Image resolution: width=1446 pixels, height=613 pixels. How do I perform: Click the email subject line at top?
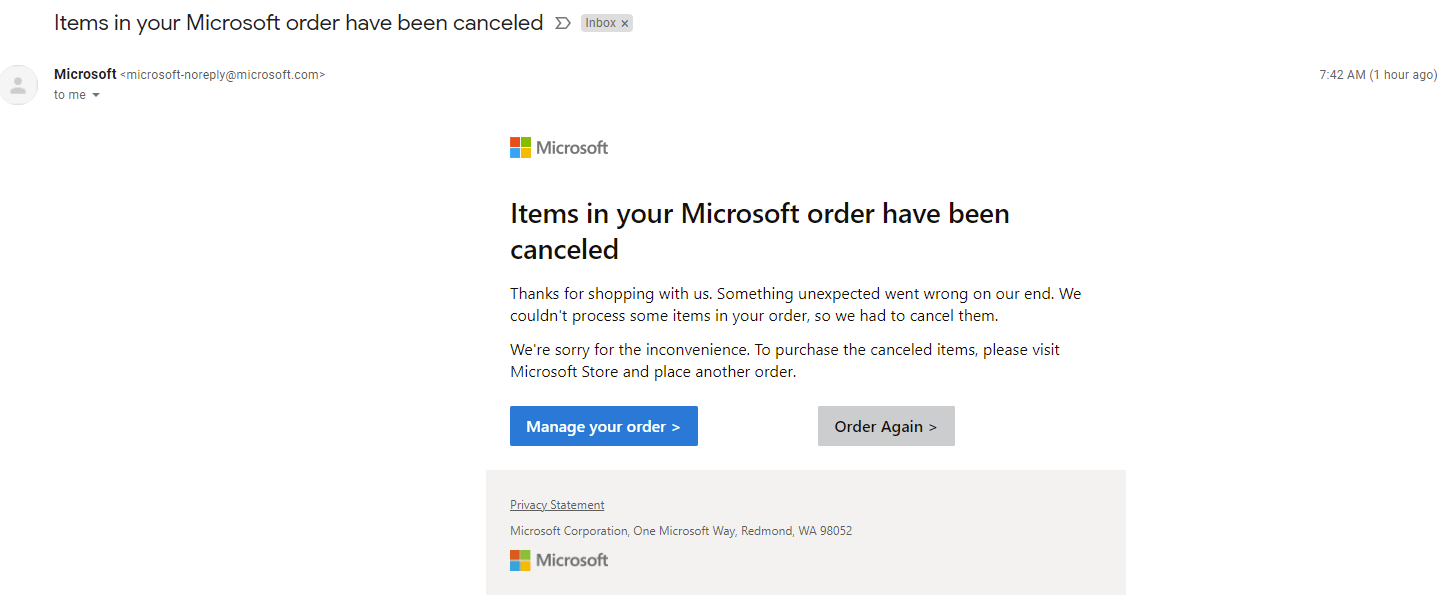pos(298,22)
